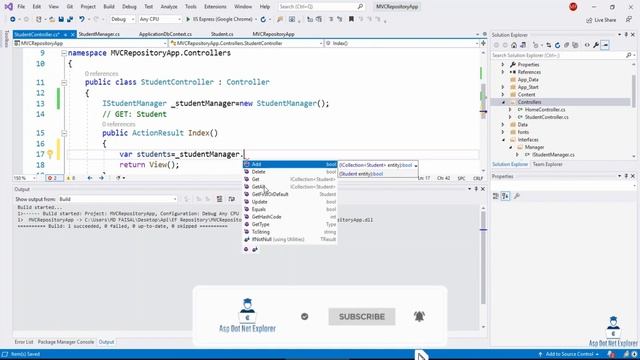Click the Solution Explorer Home icon

pos(514,45)
